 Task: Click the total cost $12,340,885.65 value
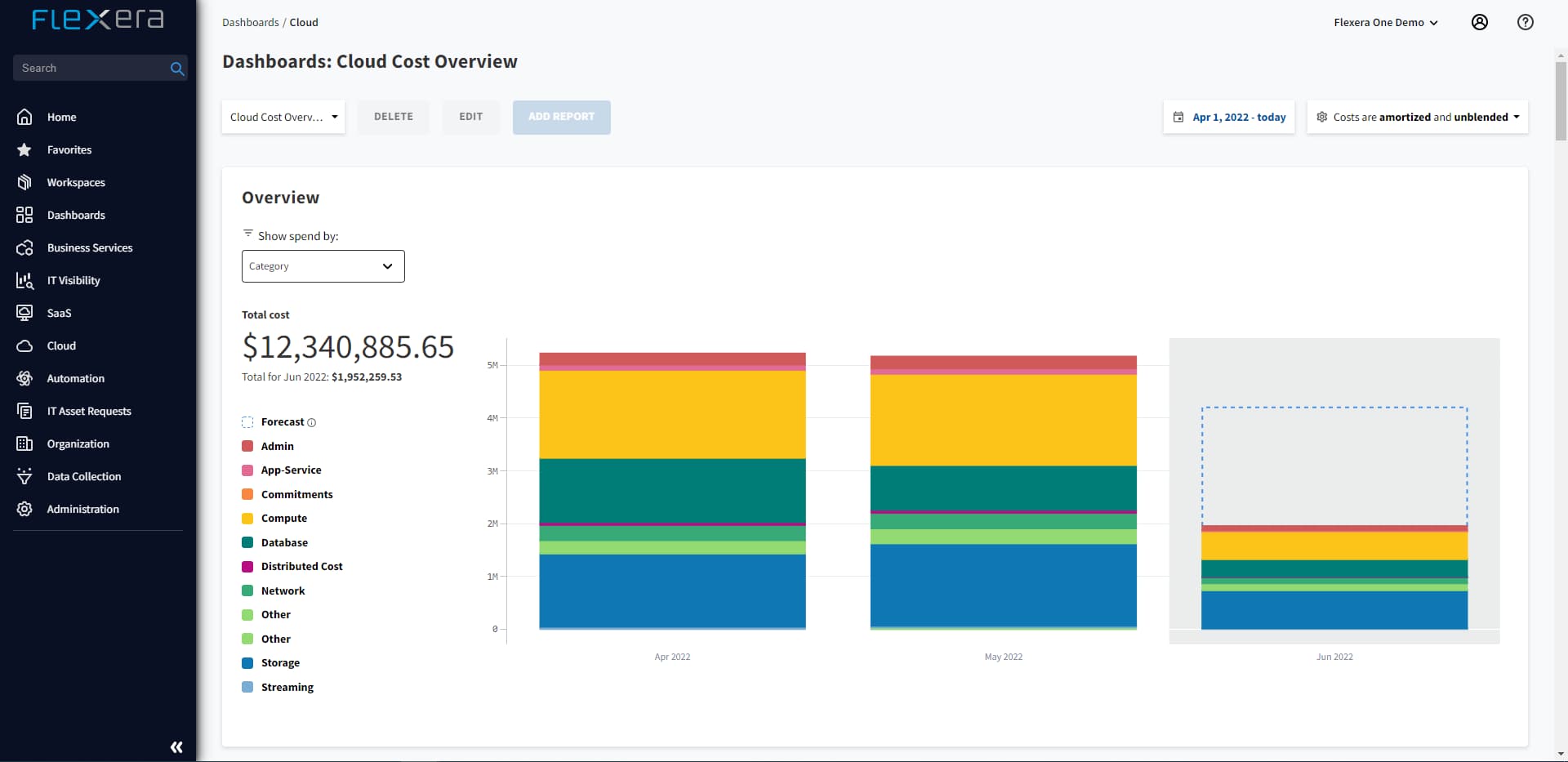pos(348,347)
